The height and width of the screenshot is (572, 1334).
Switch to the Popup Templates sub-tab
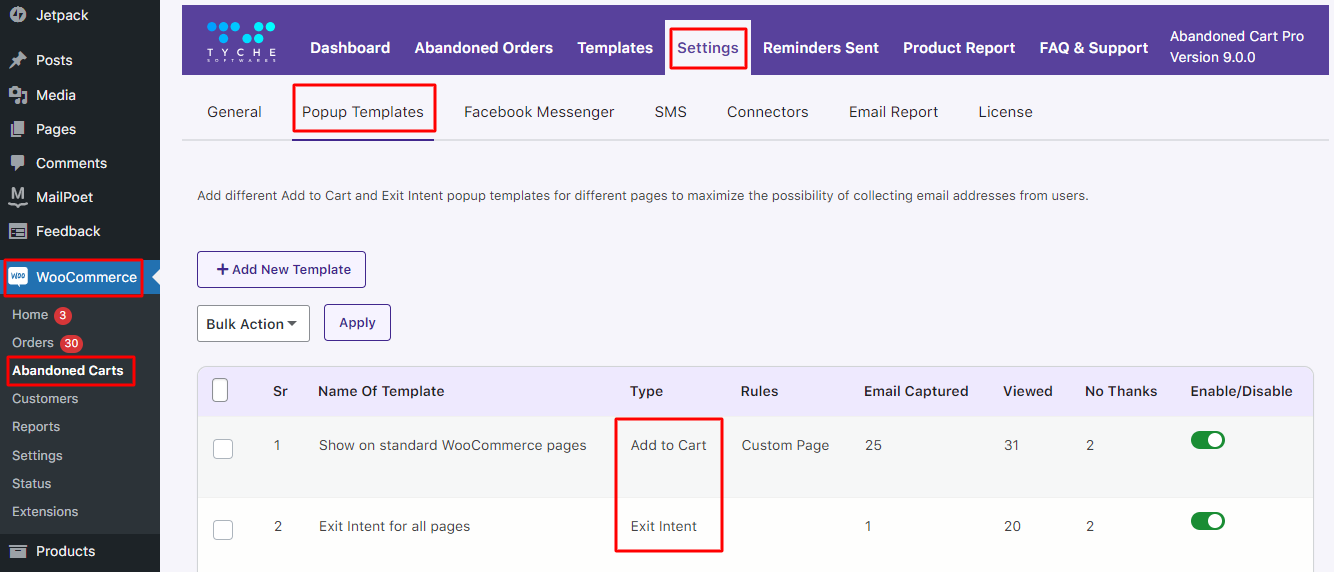[363, 112]
